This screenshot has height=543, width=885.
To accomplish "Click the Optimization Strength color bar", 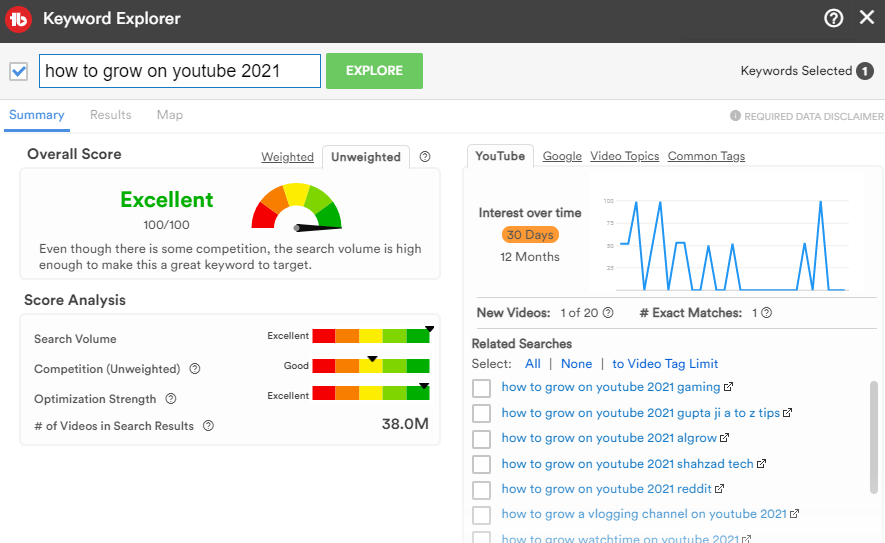I will [371, 393].
